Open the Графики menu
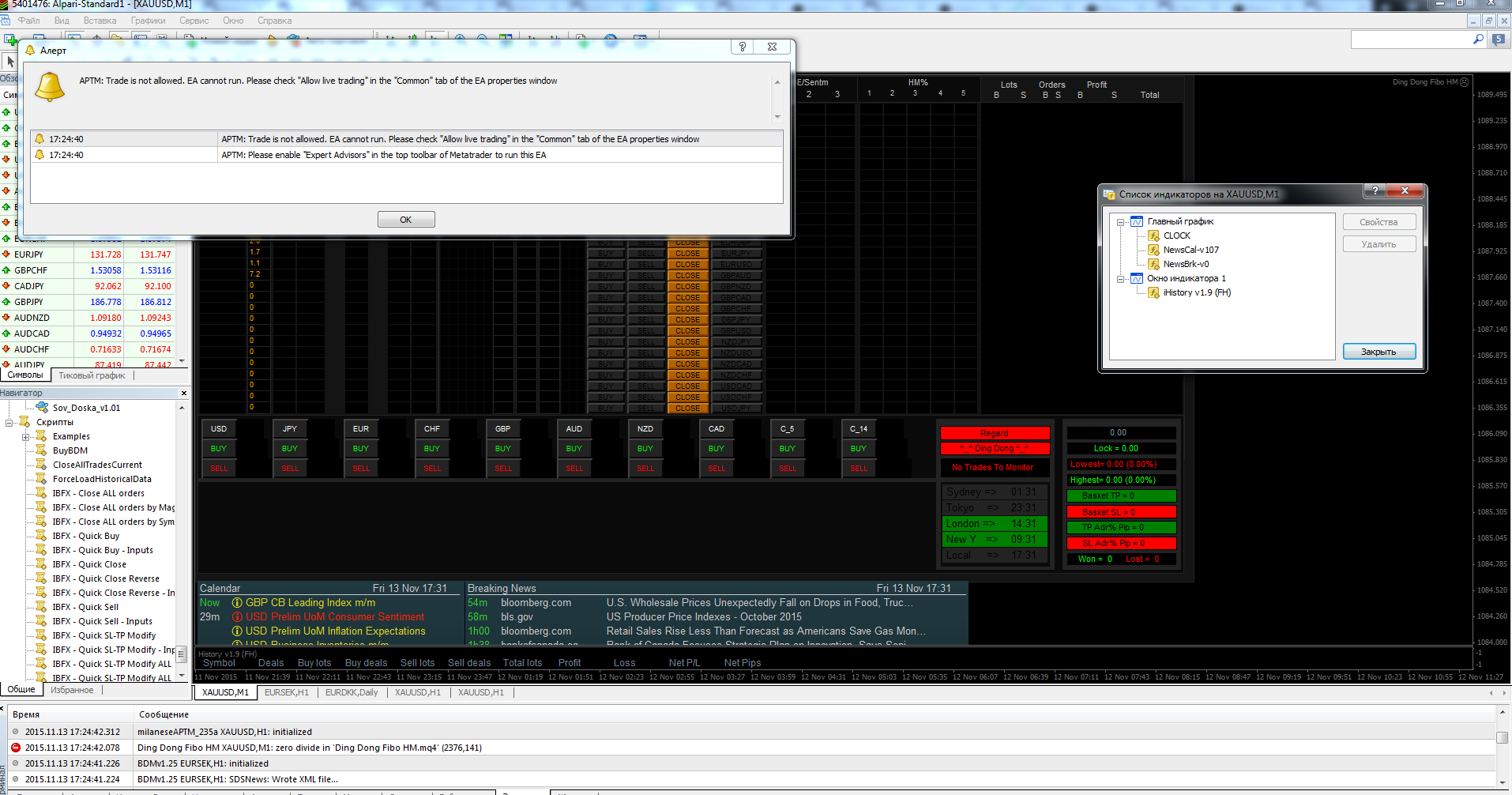The height and width of the screenshot is (795, 1512). pos(149,21)
